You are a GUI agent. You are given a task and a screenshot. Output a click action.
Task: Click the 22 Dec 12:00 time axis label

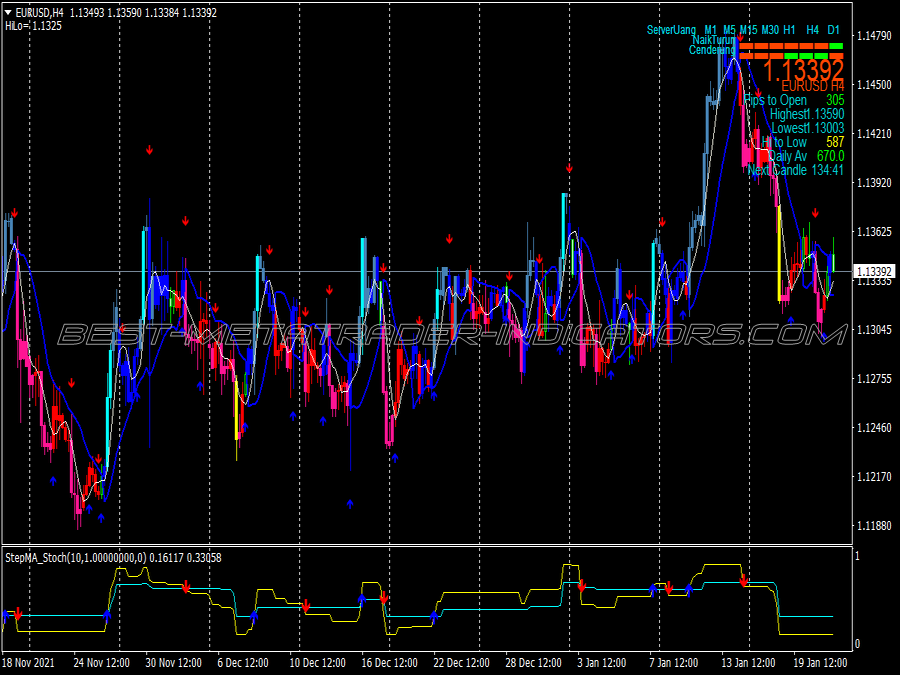461,663
